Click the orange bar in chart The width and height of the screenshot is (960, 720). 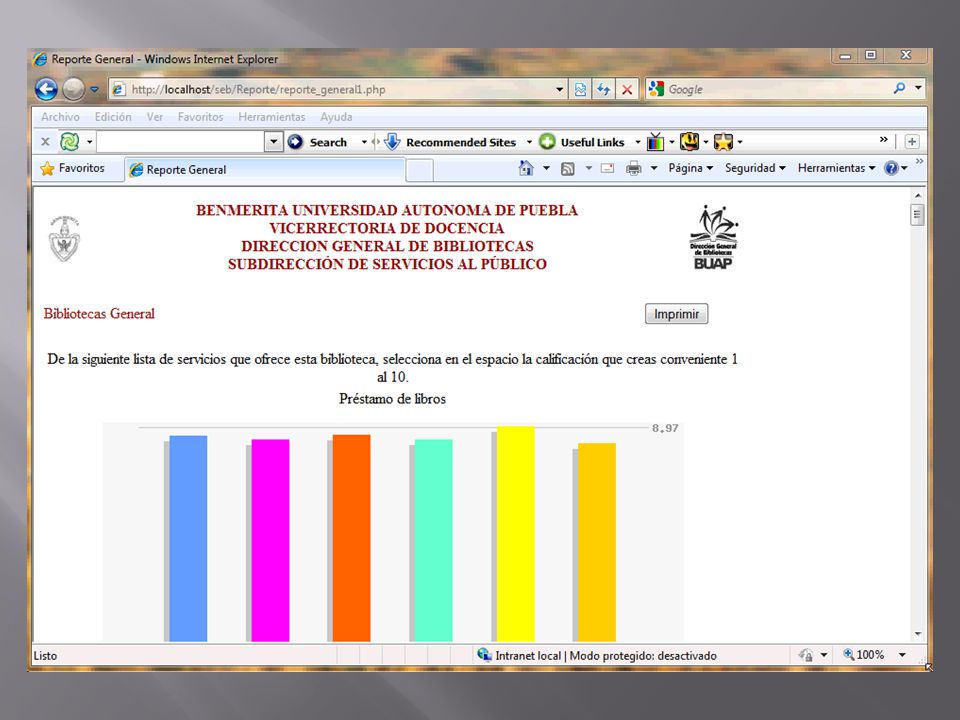351,538
